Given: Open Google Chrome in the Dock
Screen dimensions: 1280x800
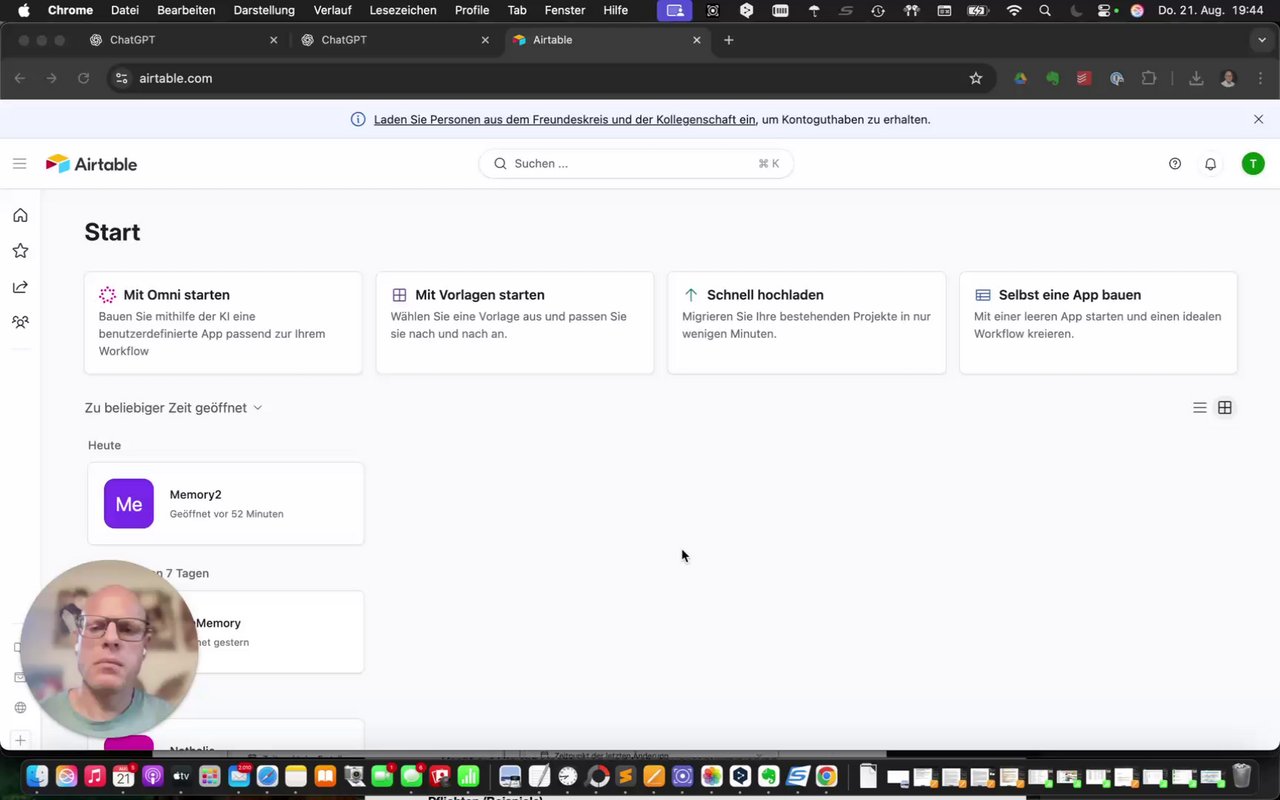Looking at the screenshot, I should (x=826, y=776).
